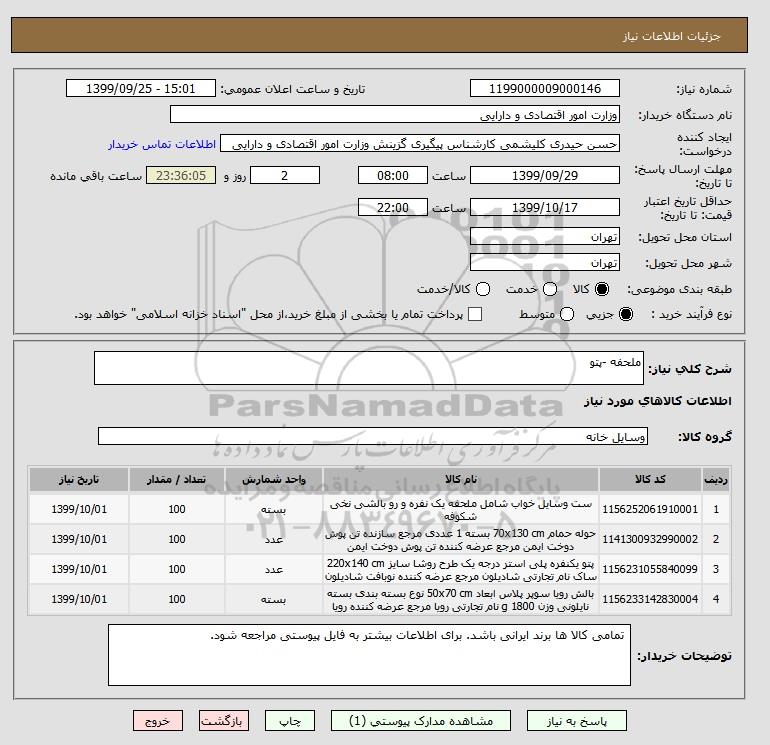This screenshot has width=770, height=745.
Task: Click the request creator name field
Action: click(420, 143)
